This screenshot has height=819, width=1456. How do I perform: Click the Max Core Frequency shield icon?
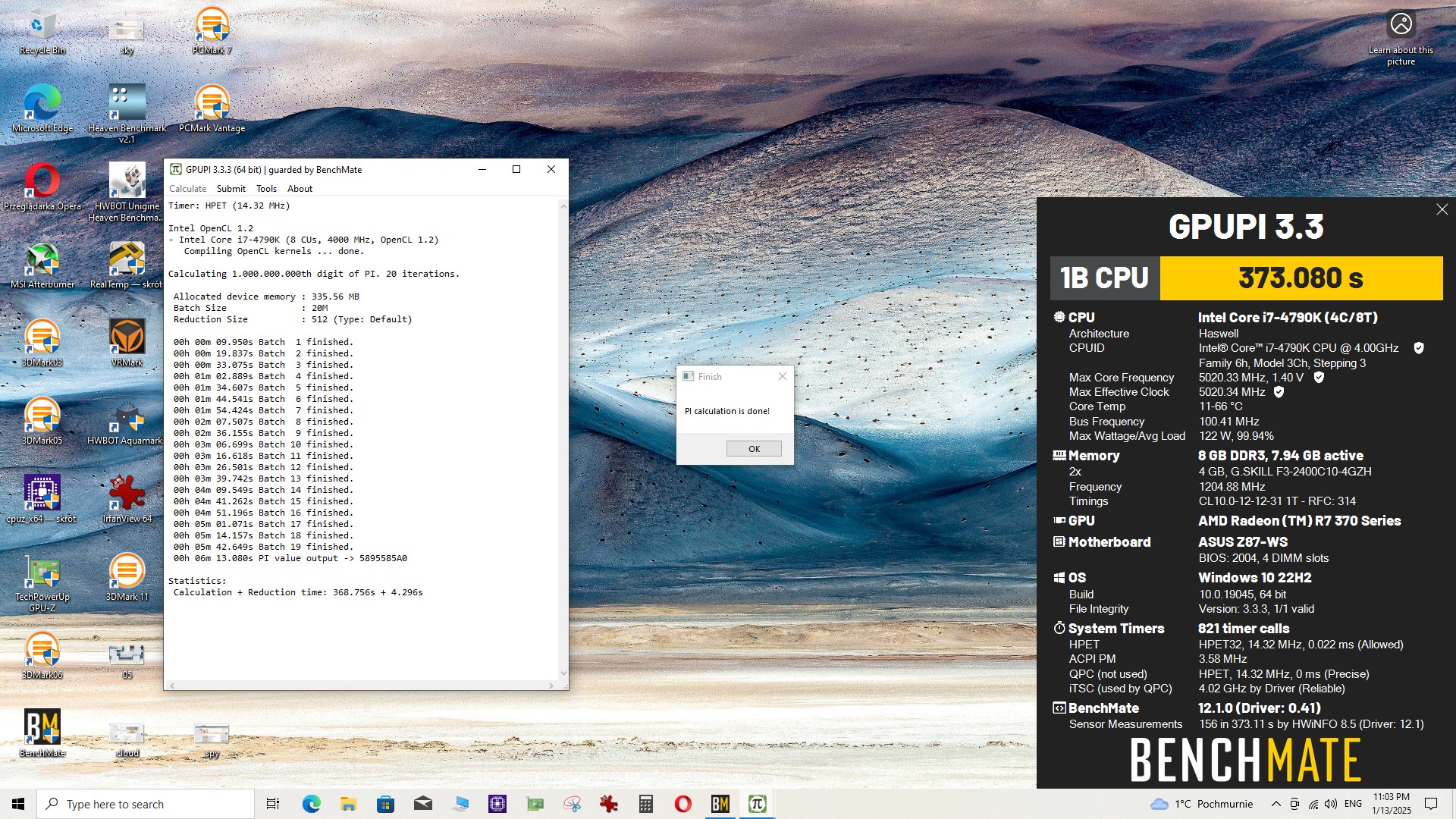(1319, 377)
